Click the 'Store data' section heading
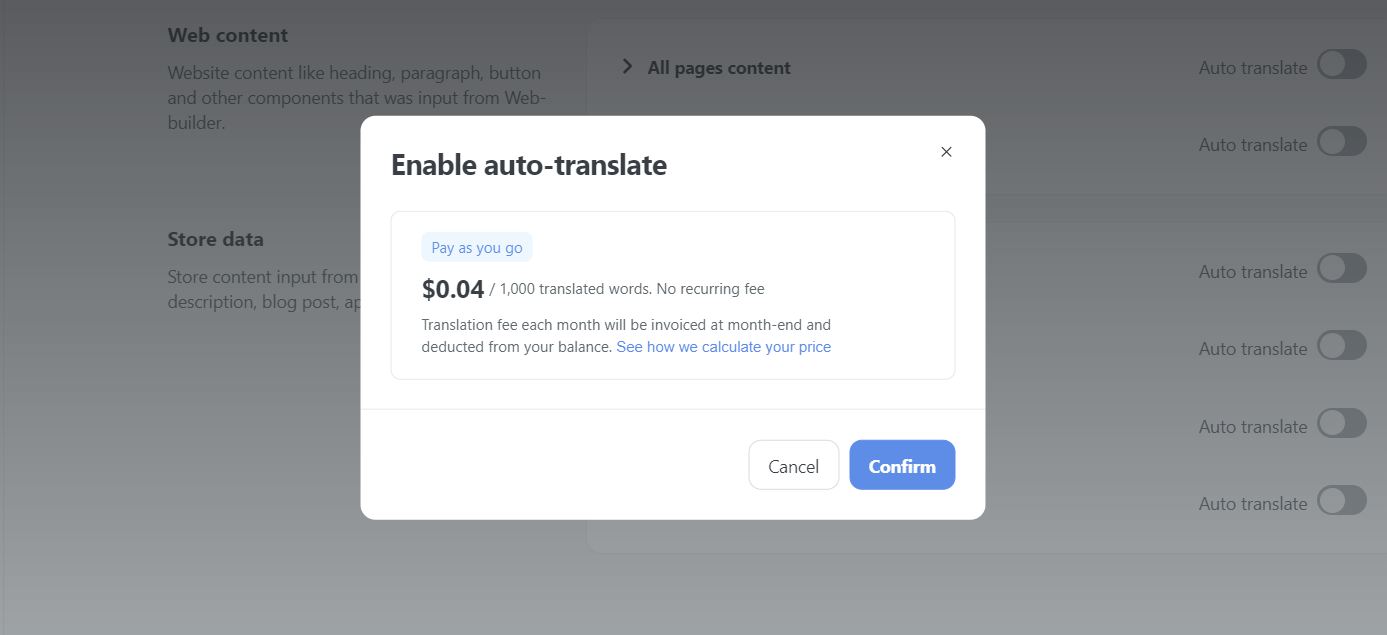The width and height of the screenshot is (1387, 635). (216, 240)
